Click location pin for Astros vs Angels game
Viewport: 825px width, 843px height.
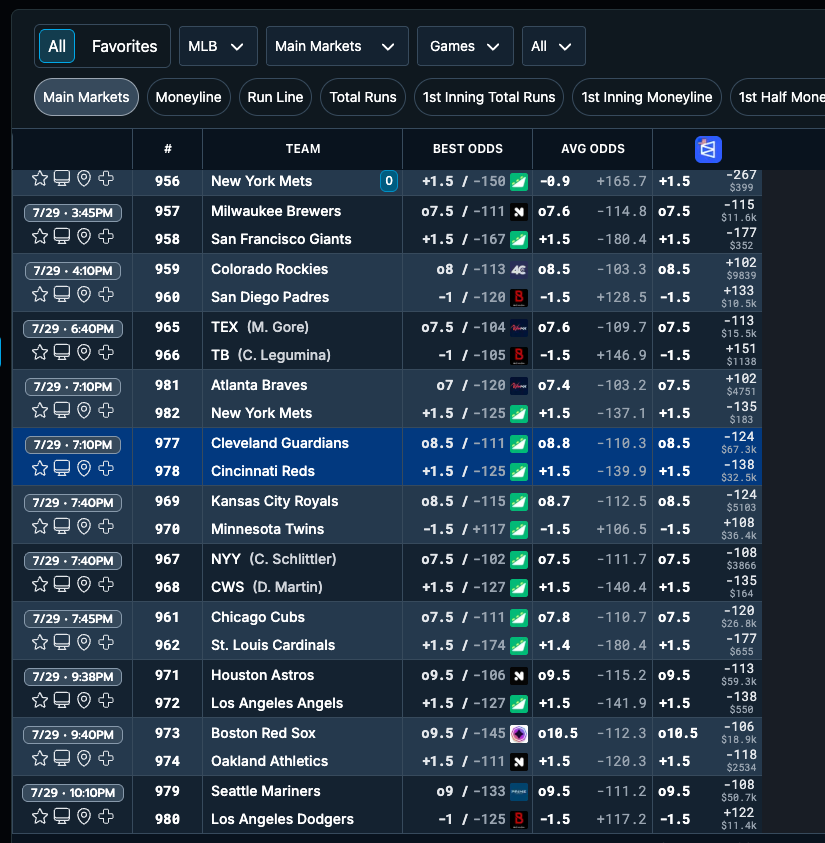point(84,701)
